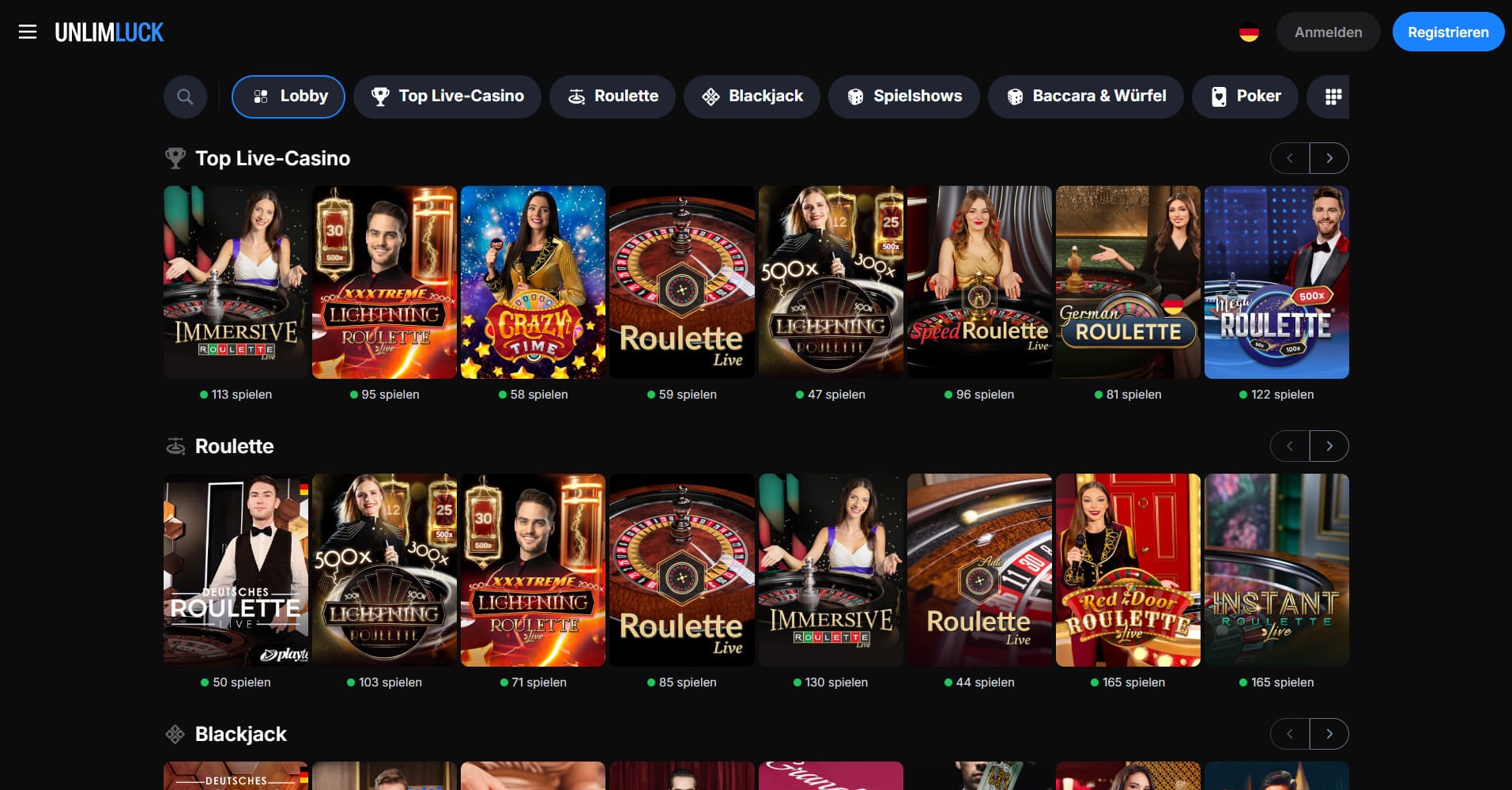Go back in the Roulette carousel
Viewport: 1512px width, 790px height.
tap(1290, 446)
